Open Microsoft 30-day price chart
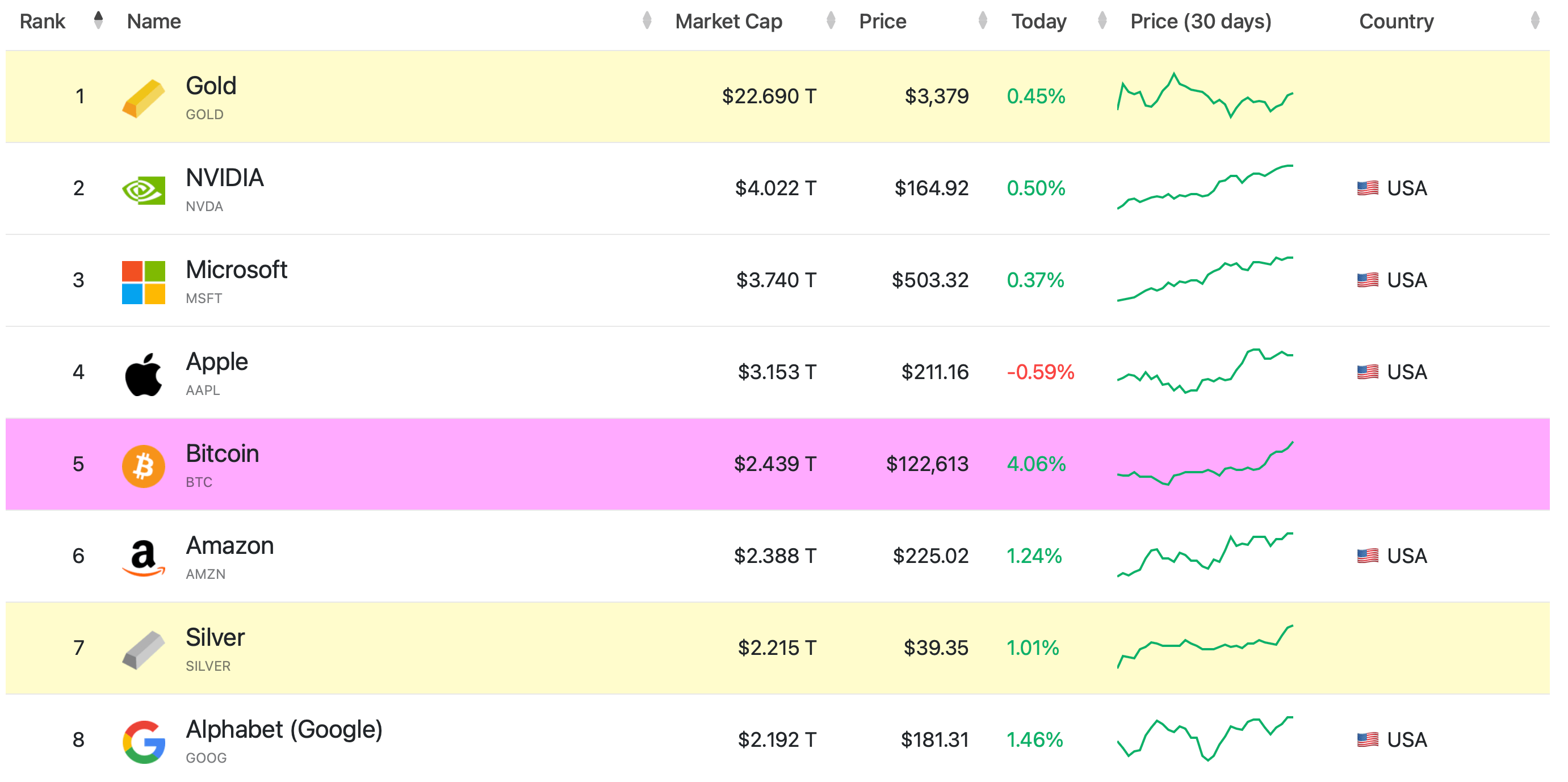 coord(1205,279)
